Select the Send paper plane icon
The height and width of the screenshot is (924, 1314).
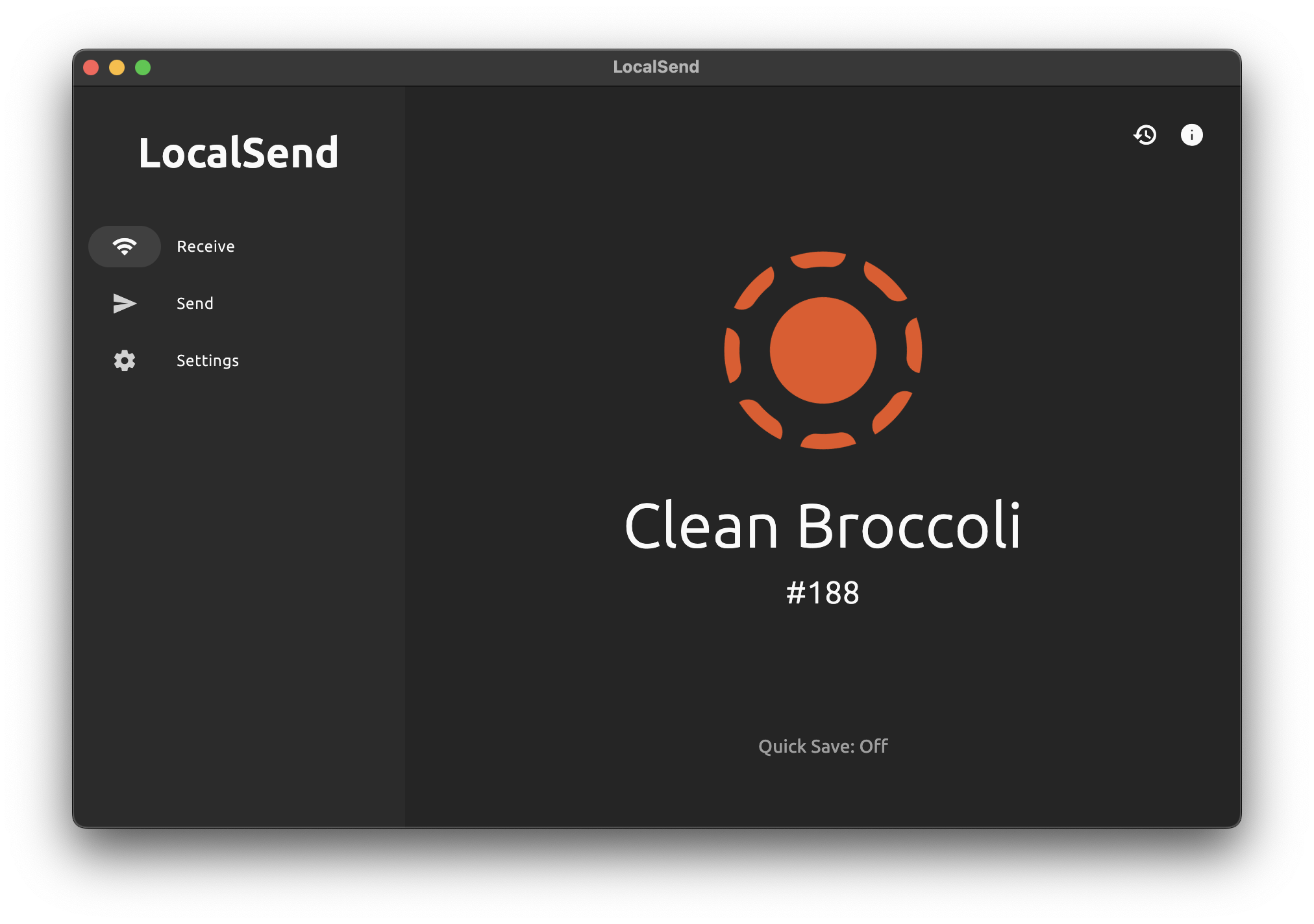(125, 304)
